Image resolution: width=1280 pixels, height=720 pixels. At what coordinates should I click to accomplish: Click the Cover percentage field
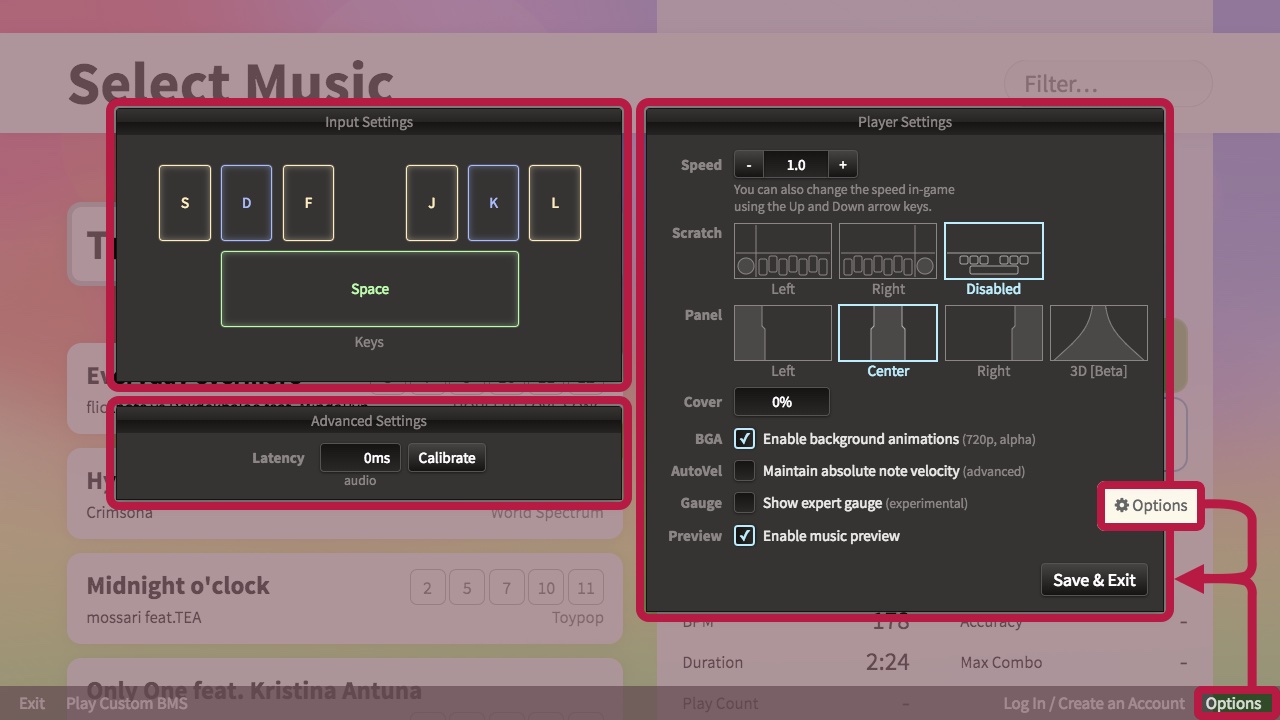[781, 402]
